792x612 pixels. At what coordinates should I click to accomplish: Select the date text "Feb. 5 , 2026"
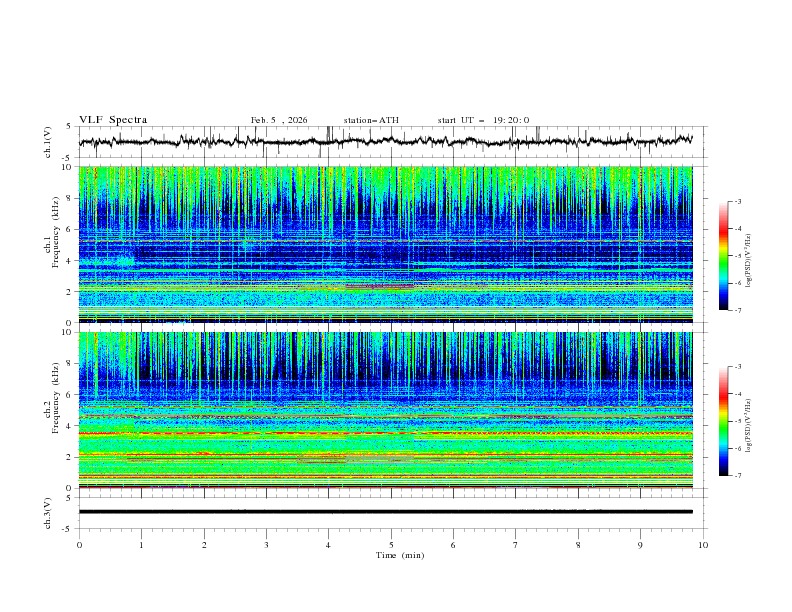[x=279, y=120]
